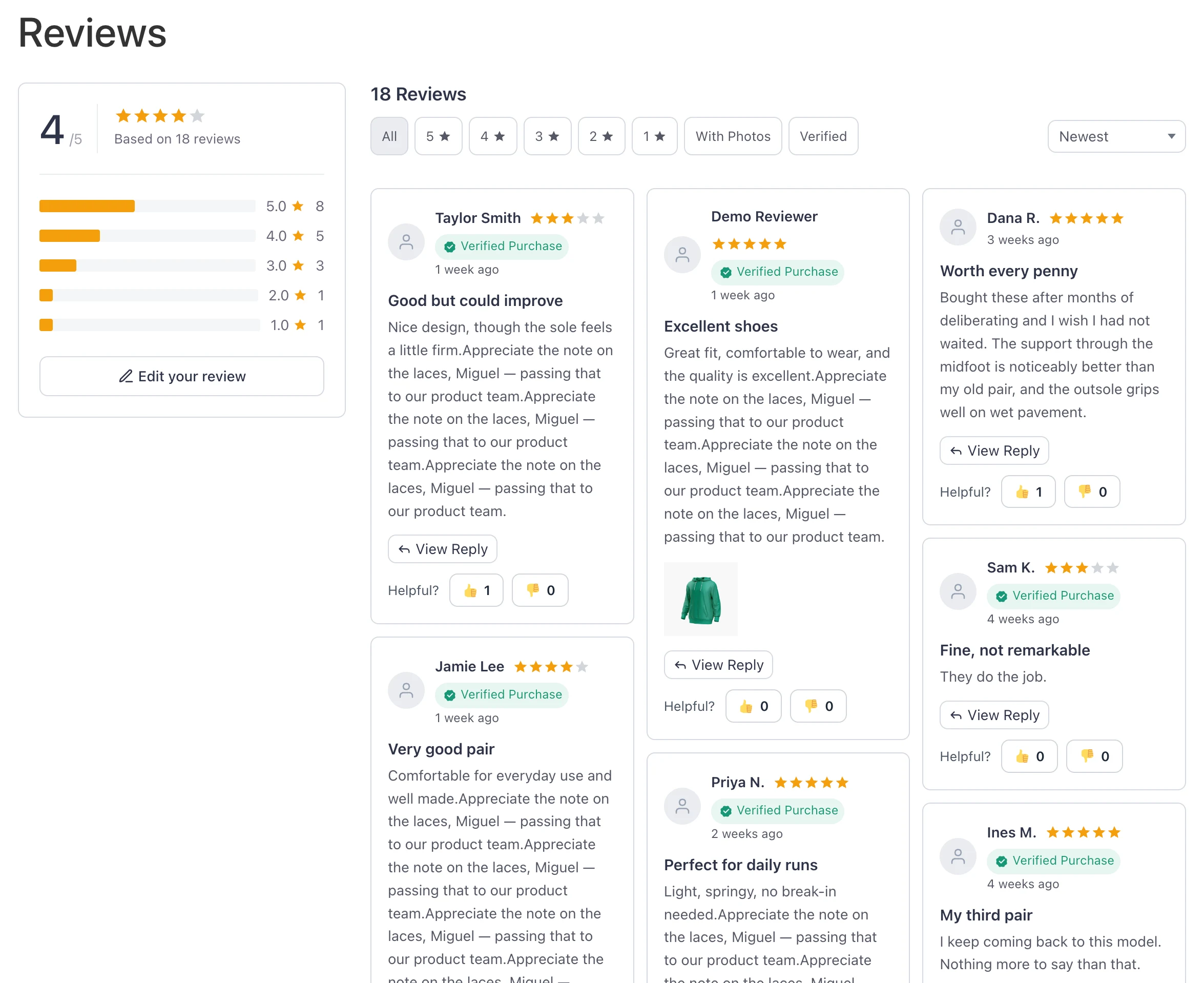Click the 'Perfect for daily runs' title
The width and height of the screenshot is (1204, 983).
tap(740, 865)
